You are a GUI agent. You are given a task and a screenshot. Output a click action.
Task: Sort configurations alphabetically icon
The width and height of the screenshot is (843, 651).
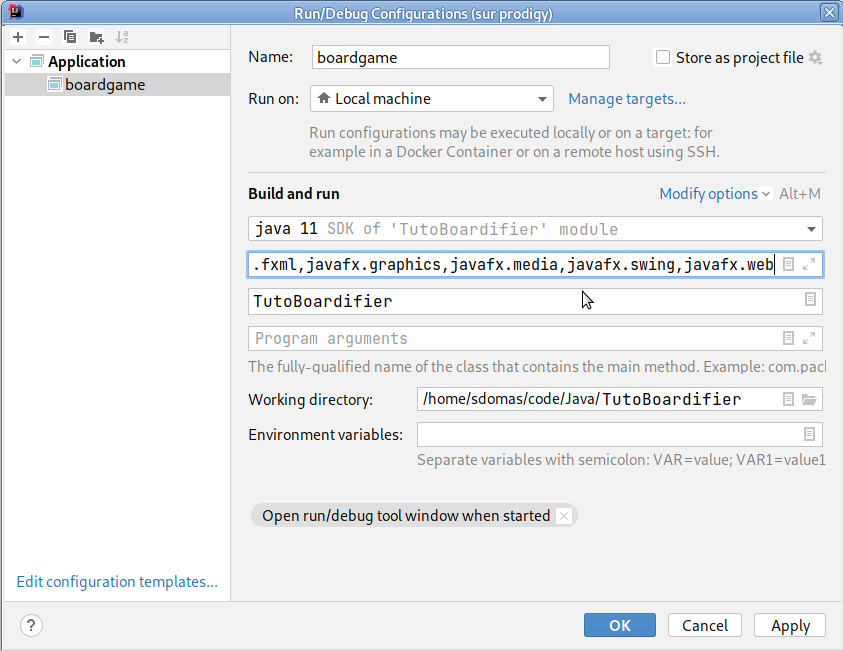[x=122, y=37]
